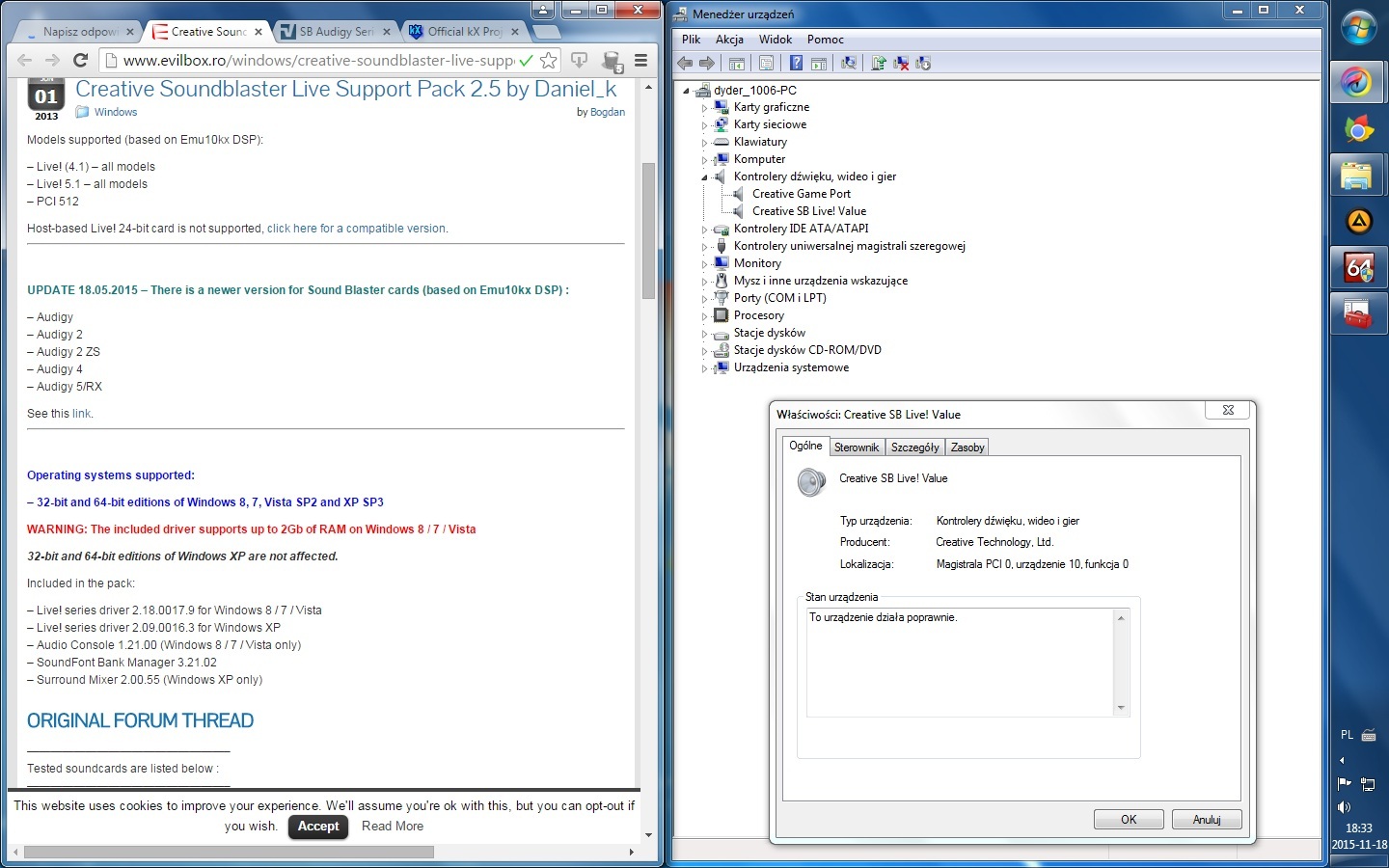Expand Klawiatury node
This screenshot has width=1389, height=868.
tap(704, 143)
